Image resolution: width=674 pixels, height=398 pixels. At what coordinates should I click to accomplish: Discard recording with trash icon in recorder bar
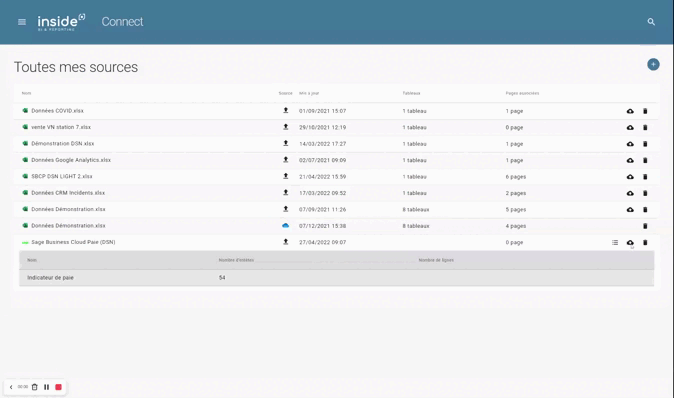click(x=34, y=387)
